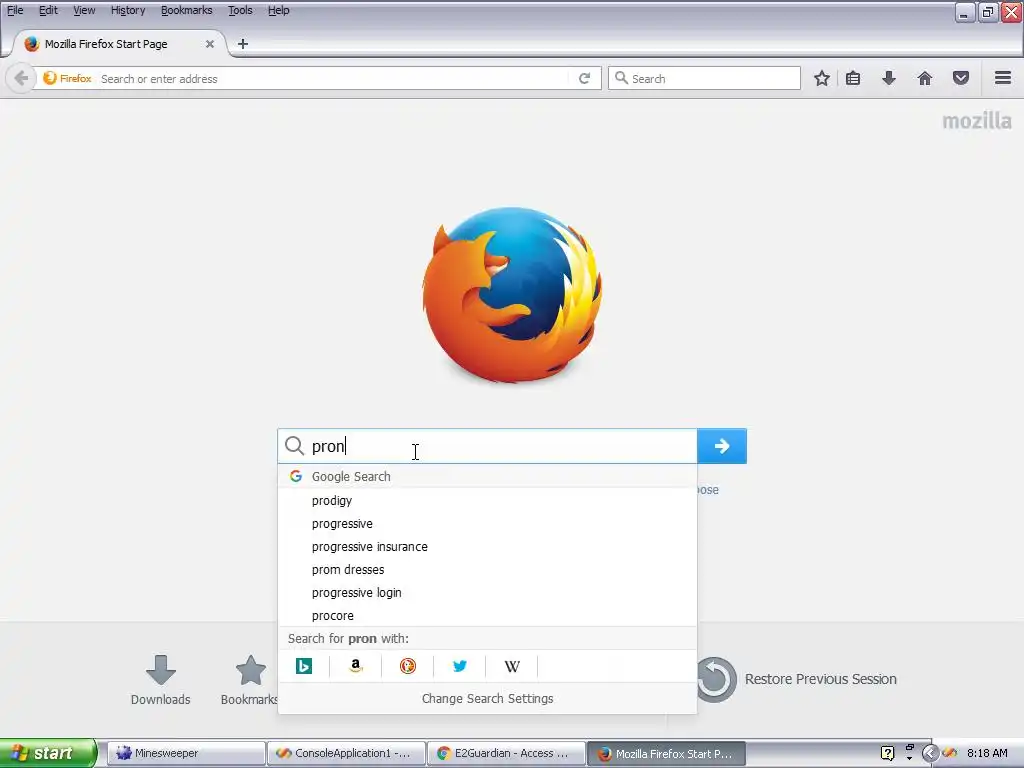The image size is (1024, 768).
Task: Open the History menu
Action: 128,10
